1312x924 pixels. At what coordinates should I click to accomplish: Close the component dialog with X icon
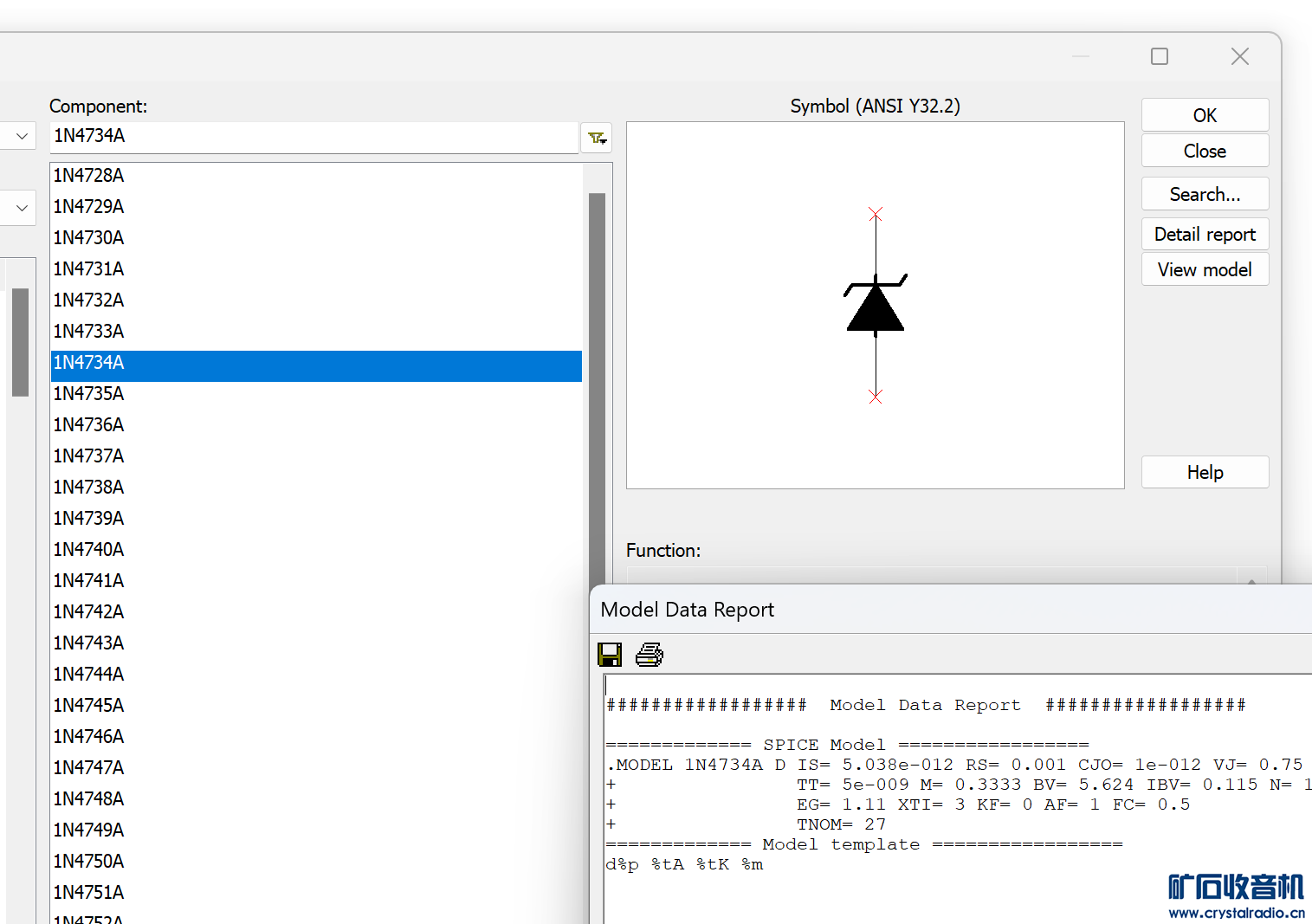(1239, 56)
